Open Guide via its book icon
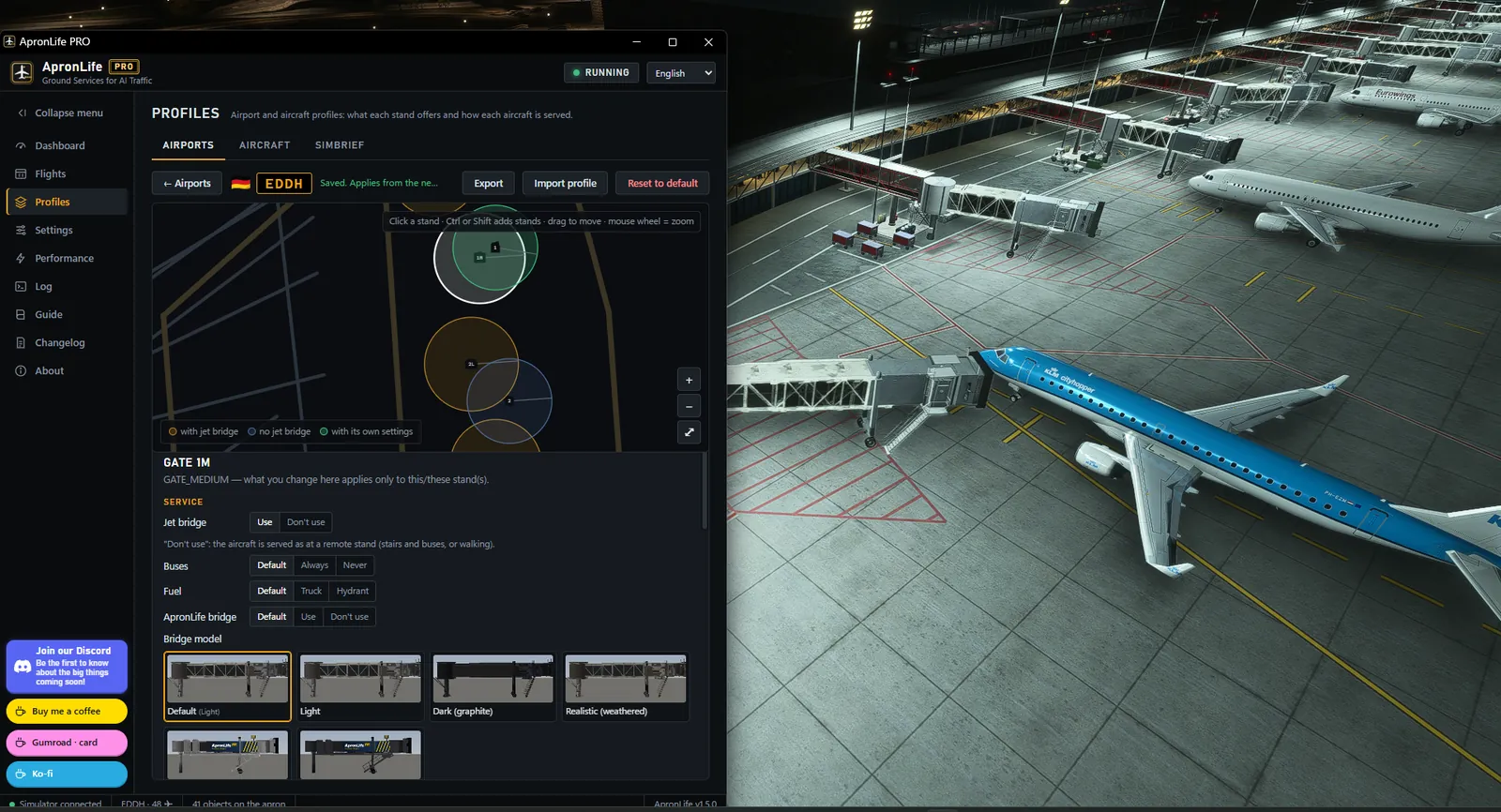Screen dimensions: 1501x812 point(21,315)
